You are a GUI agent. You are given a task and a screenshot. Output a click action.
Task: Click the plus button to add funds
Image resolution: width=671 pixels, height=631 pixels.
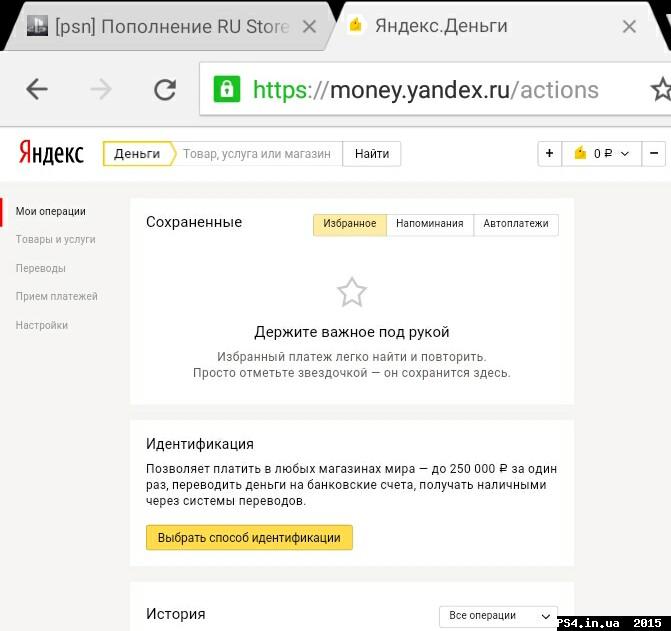point(549,153)
